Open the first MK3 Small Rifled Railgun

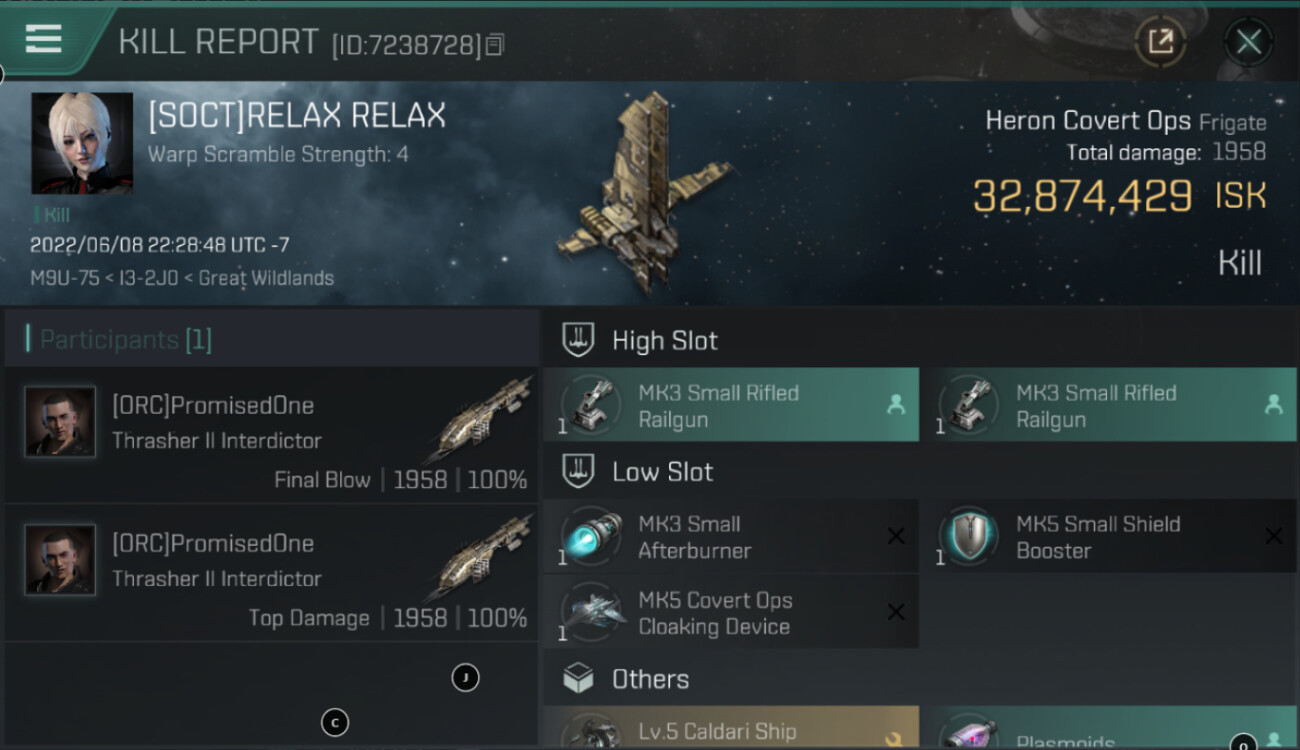(731, 405)
